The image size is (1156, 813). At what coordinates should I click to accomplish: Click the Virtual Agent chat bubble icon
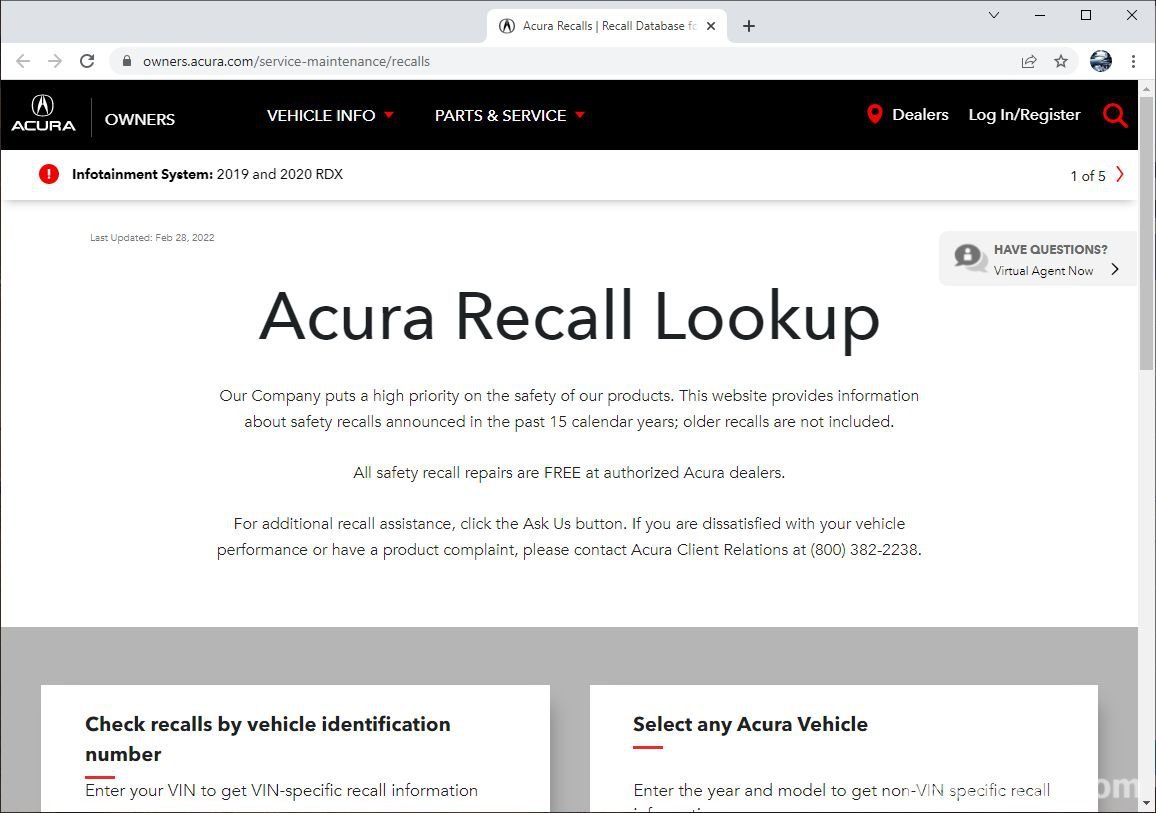point(969,258)
